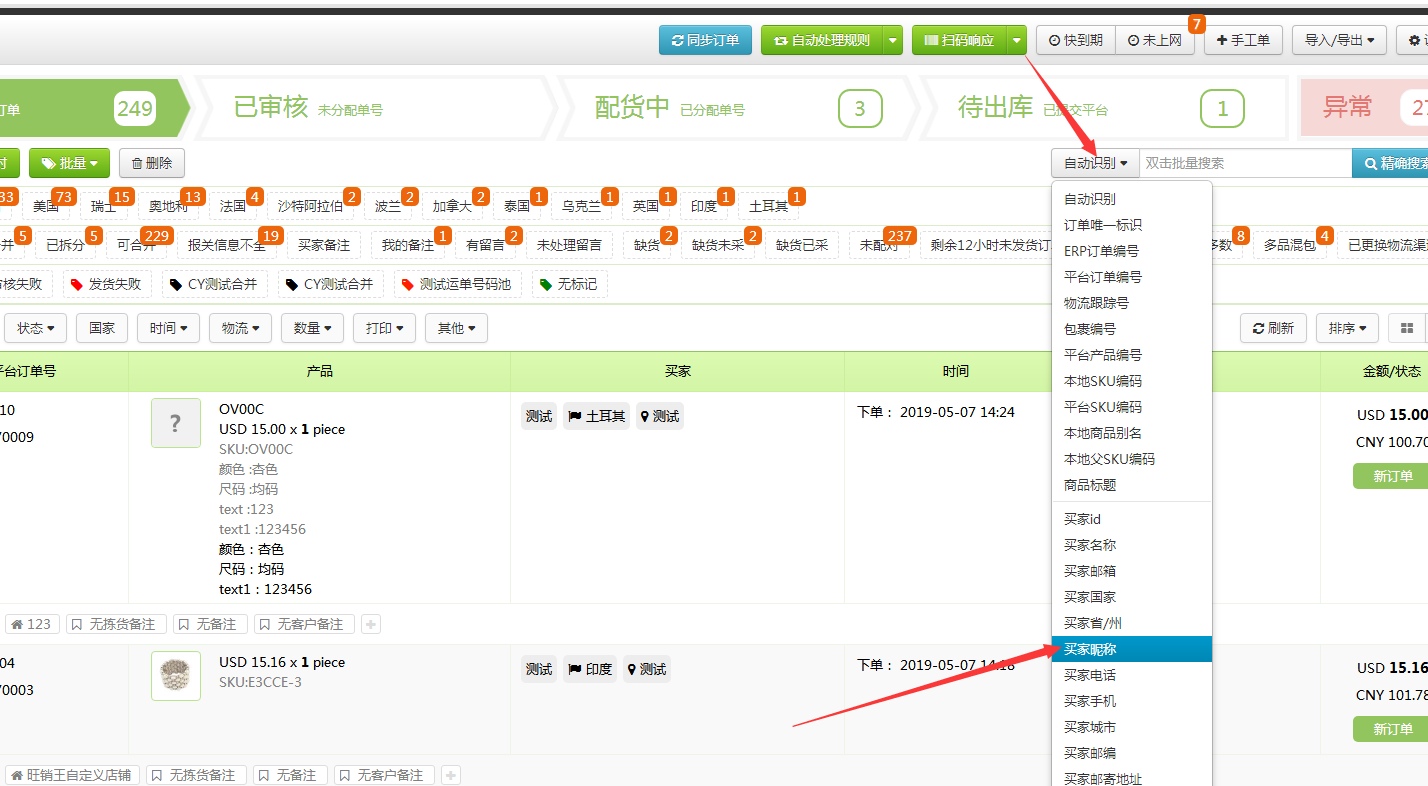Open the 导入/导出 dropdown
This screenshot has width=1428, height=786.
(x=1339, y=40)
